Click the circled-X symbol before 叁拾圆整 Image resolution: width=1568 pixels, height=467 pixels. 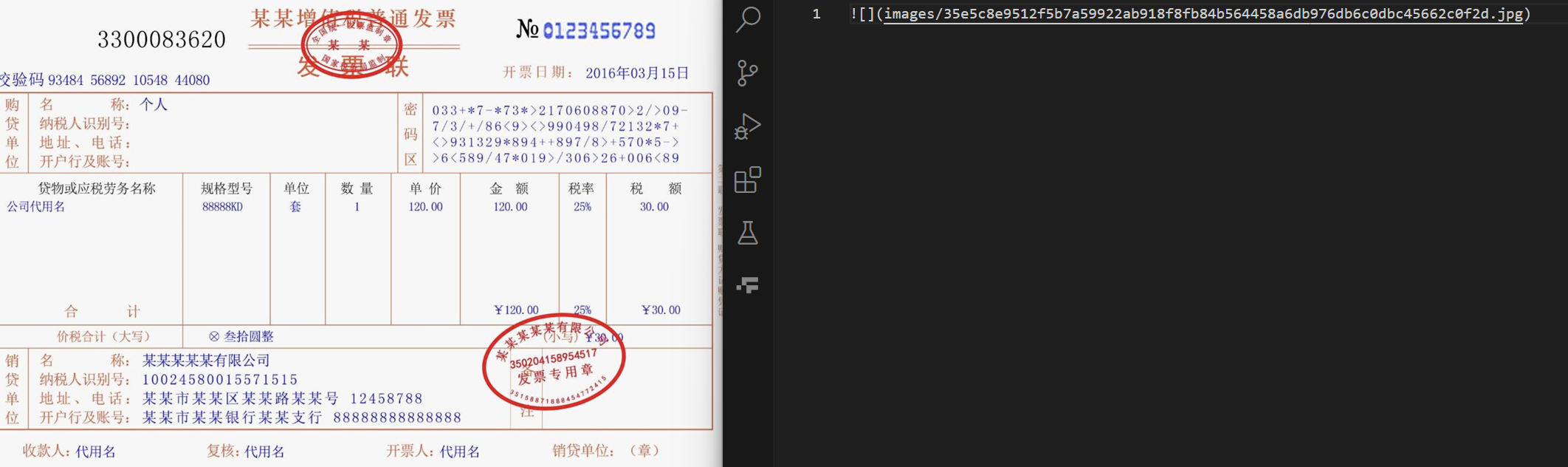pyautogui.click(x=214, y=336)
